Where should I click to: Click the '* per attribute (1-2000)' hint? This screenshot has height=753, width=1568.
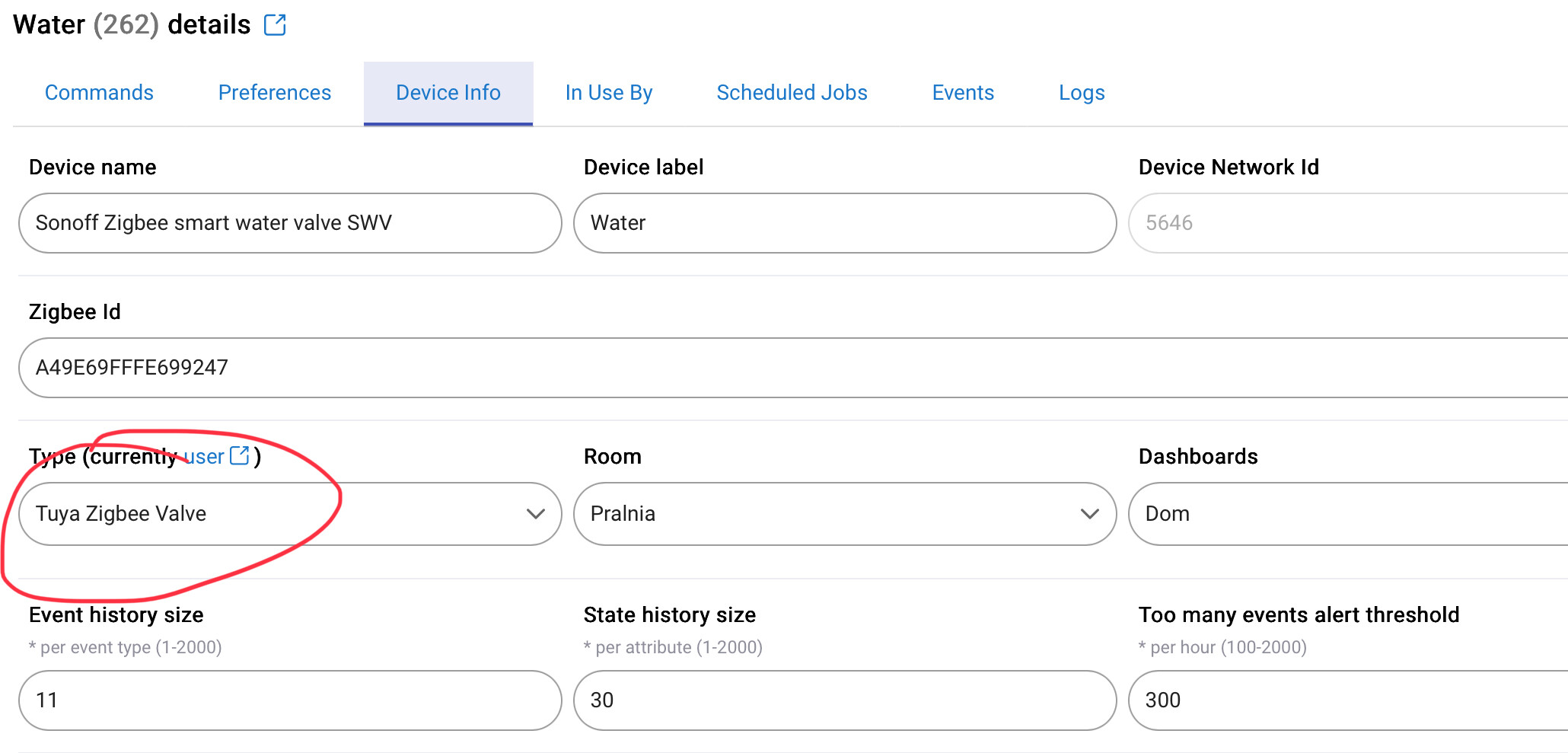click(x=673, y=647)
